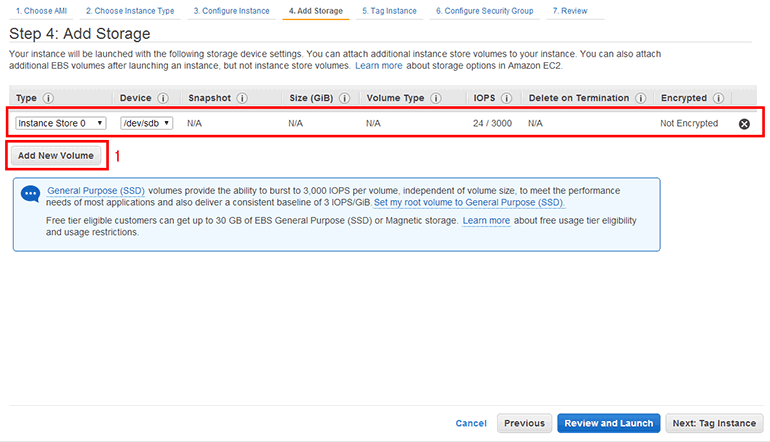Click Next: Tag Instance button

pyautogui.click(x=715, y=423)
